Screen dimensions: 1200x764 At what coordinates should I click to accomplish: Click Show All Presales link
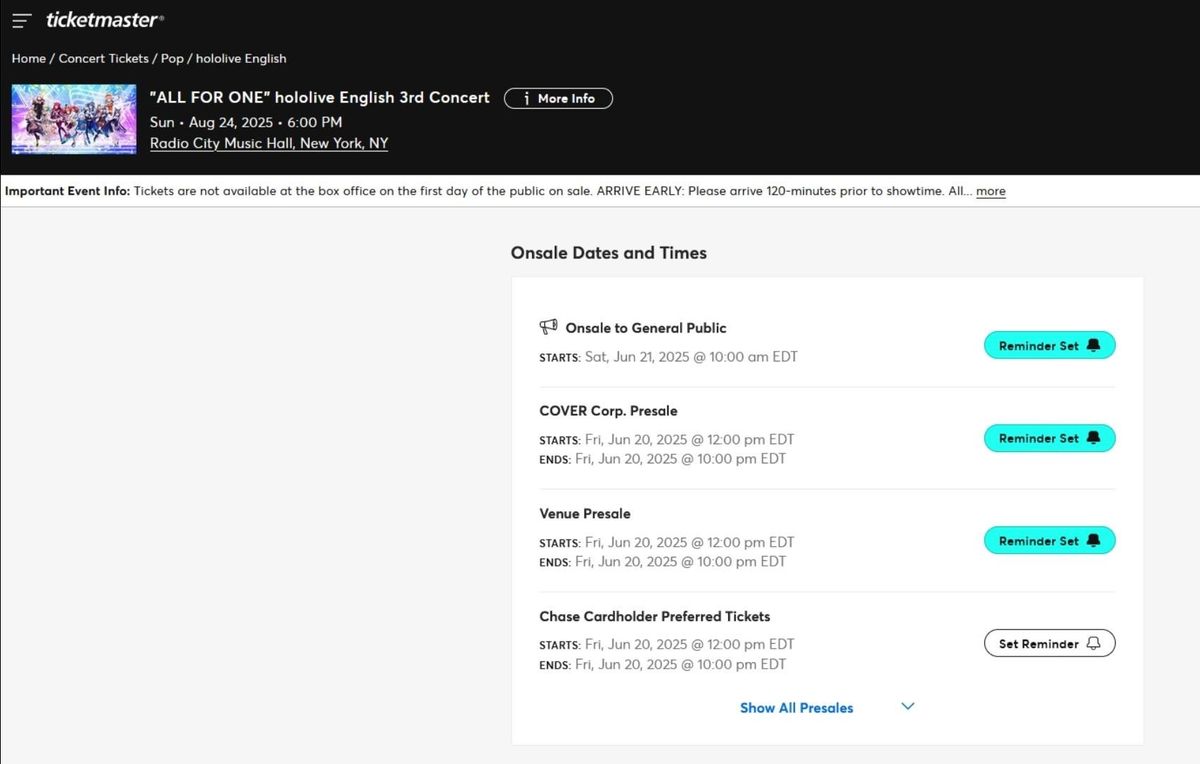point(797,708)
